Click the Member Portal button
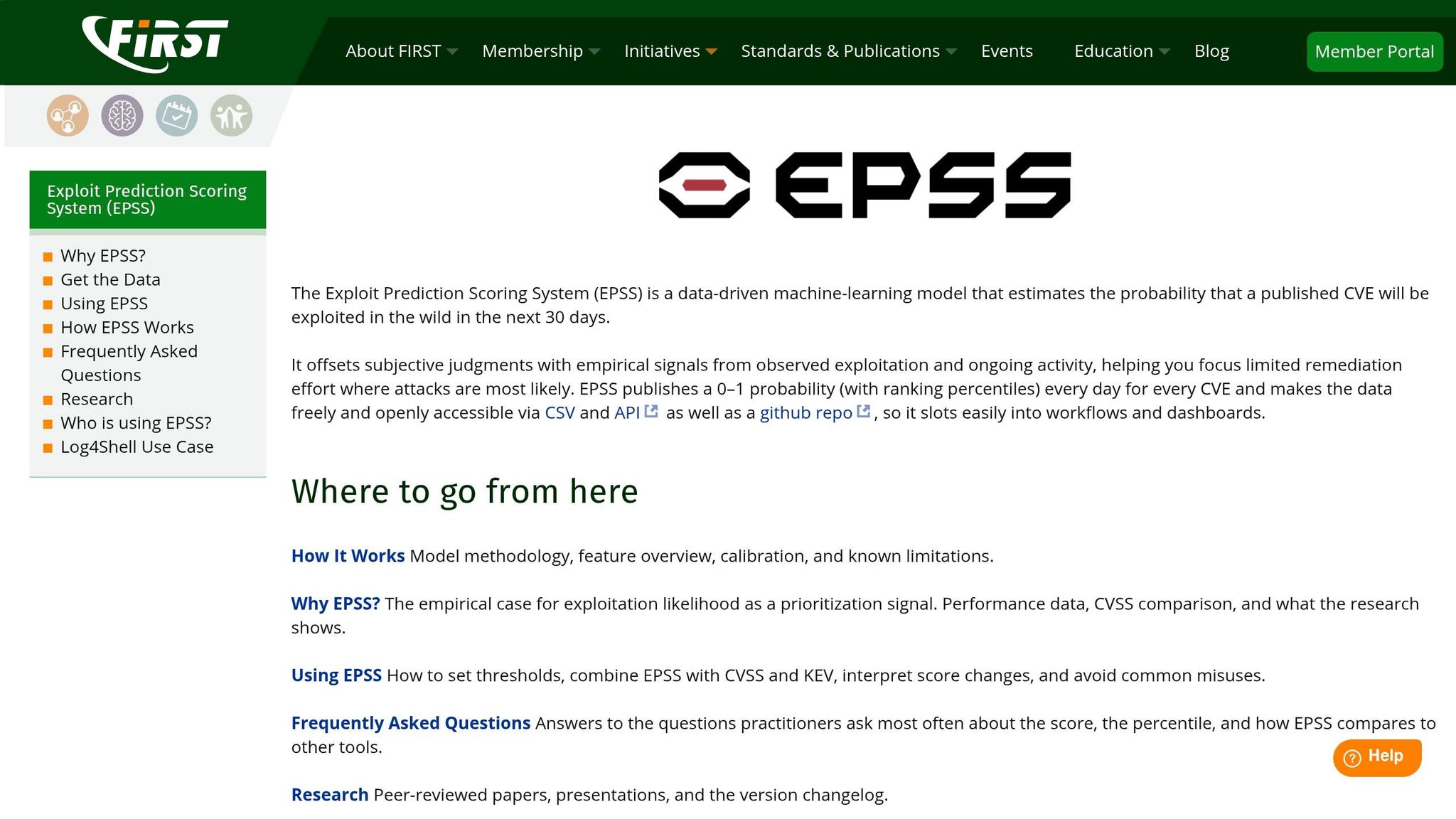Image resolution: width=1456 pixels, height=819 pixels. click(x=1374, y=51)
